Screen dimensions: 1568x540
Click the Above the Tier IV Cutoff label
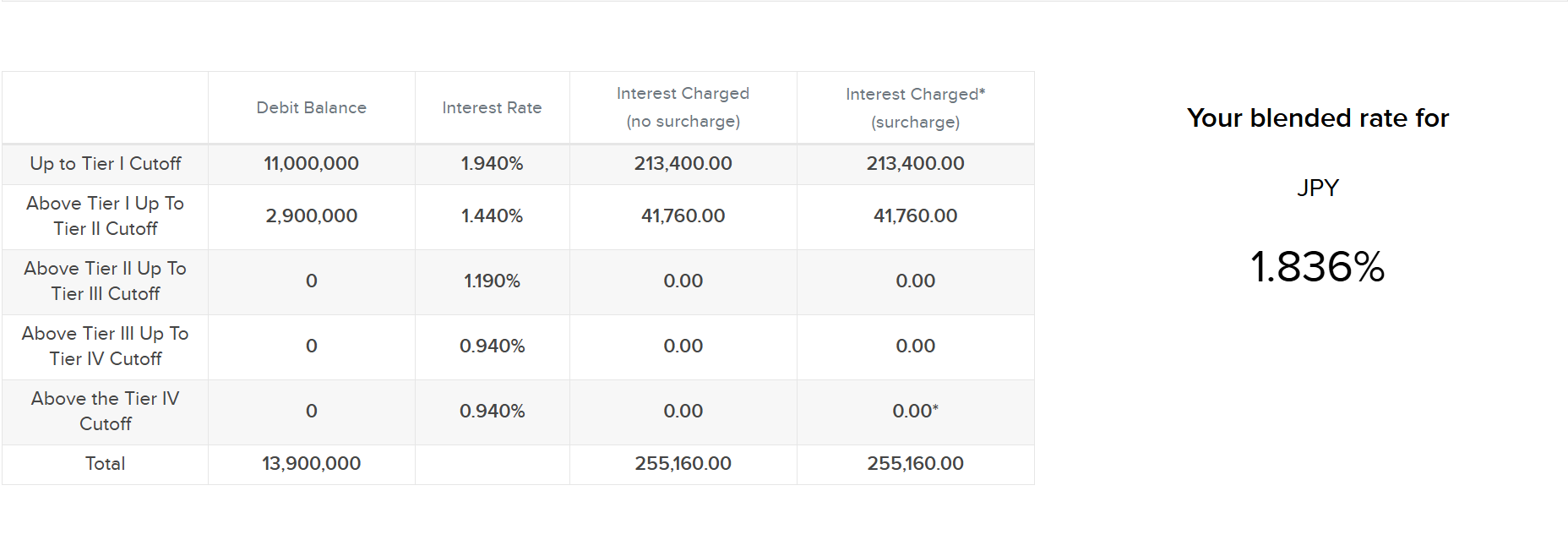click(x=106, y=412)
